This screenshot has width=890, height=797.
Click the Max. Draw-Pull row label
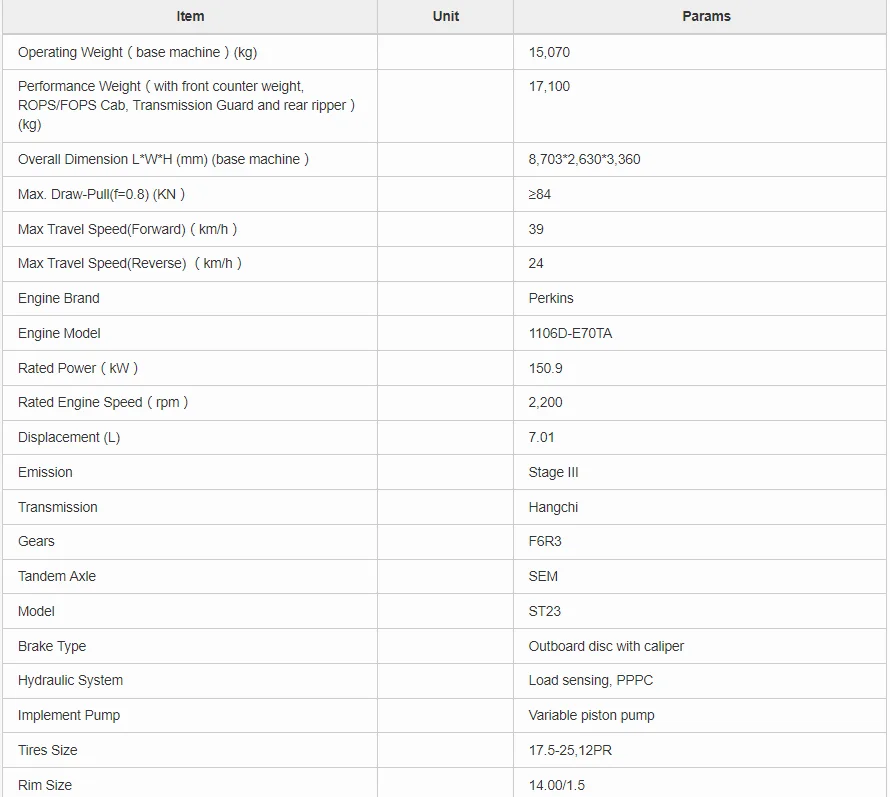coord(101,194)
